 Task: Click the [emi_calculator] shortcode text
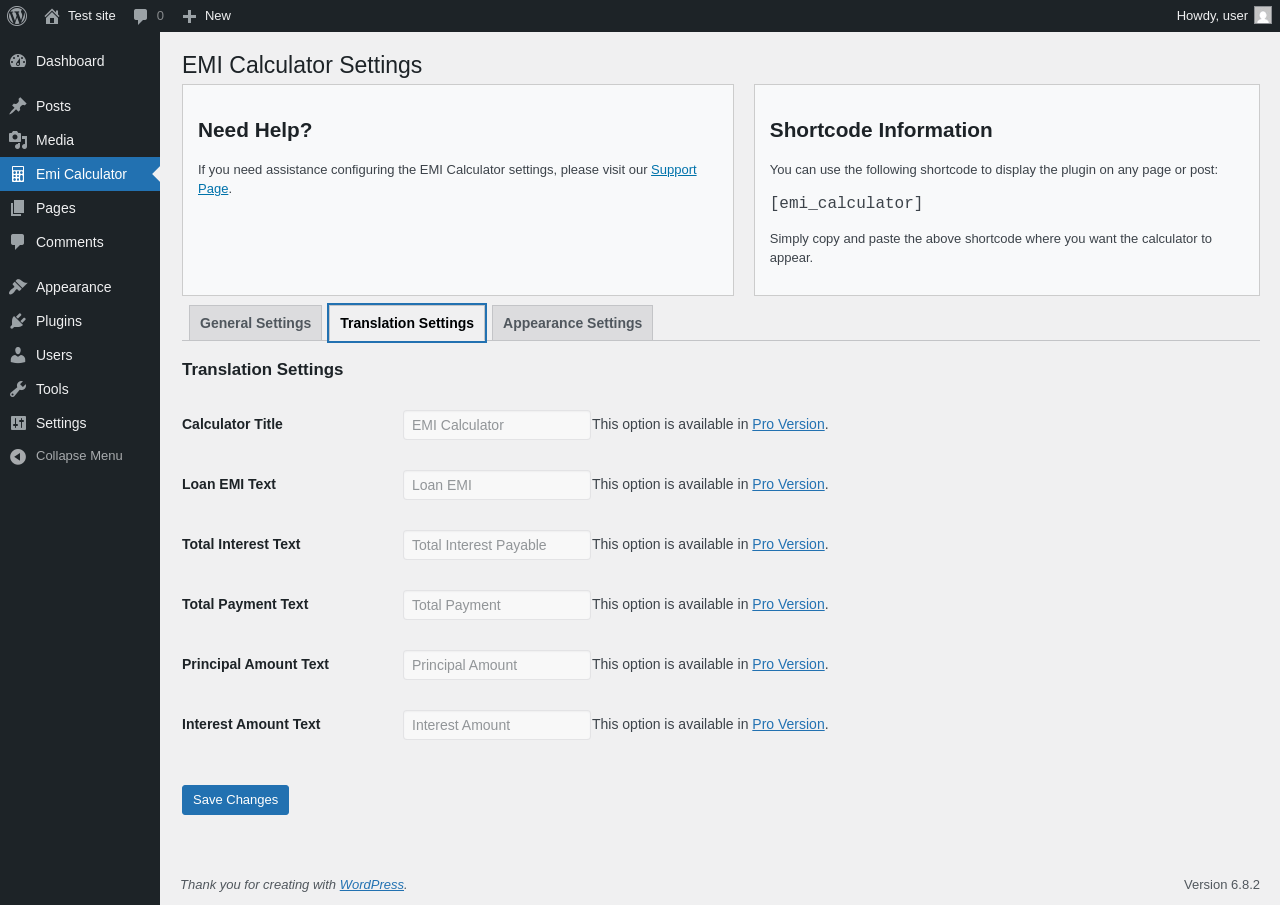tap(846, 204)
